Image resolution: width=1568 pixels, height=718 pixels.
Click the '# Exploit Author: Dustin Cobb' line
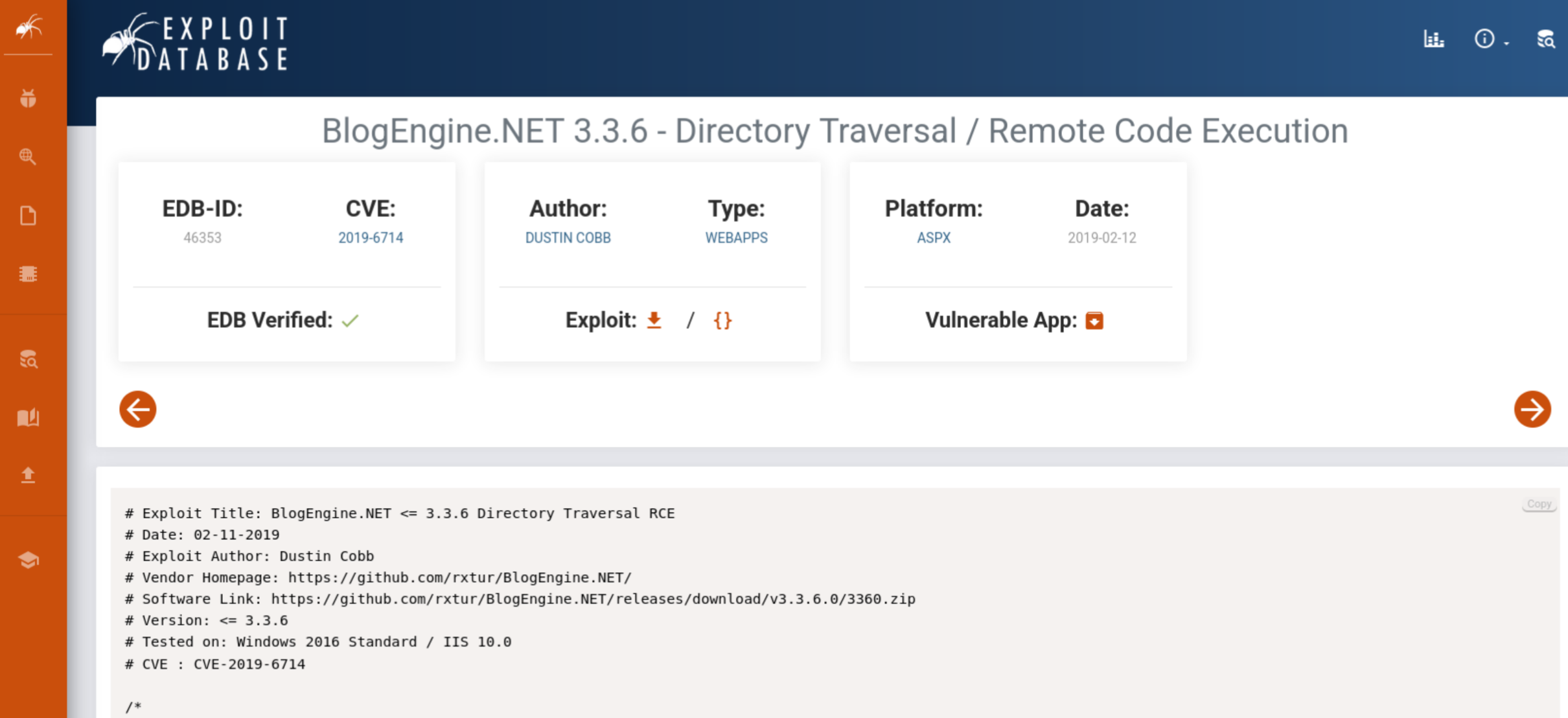pos(249,556)
